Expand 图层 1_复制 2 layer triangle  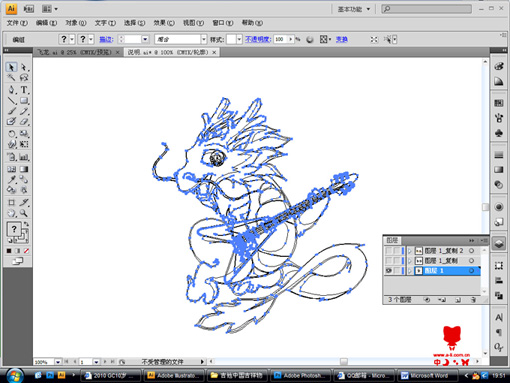point(410,251)
